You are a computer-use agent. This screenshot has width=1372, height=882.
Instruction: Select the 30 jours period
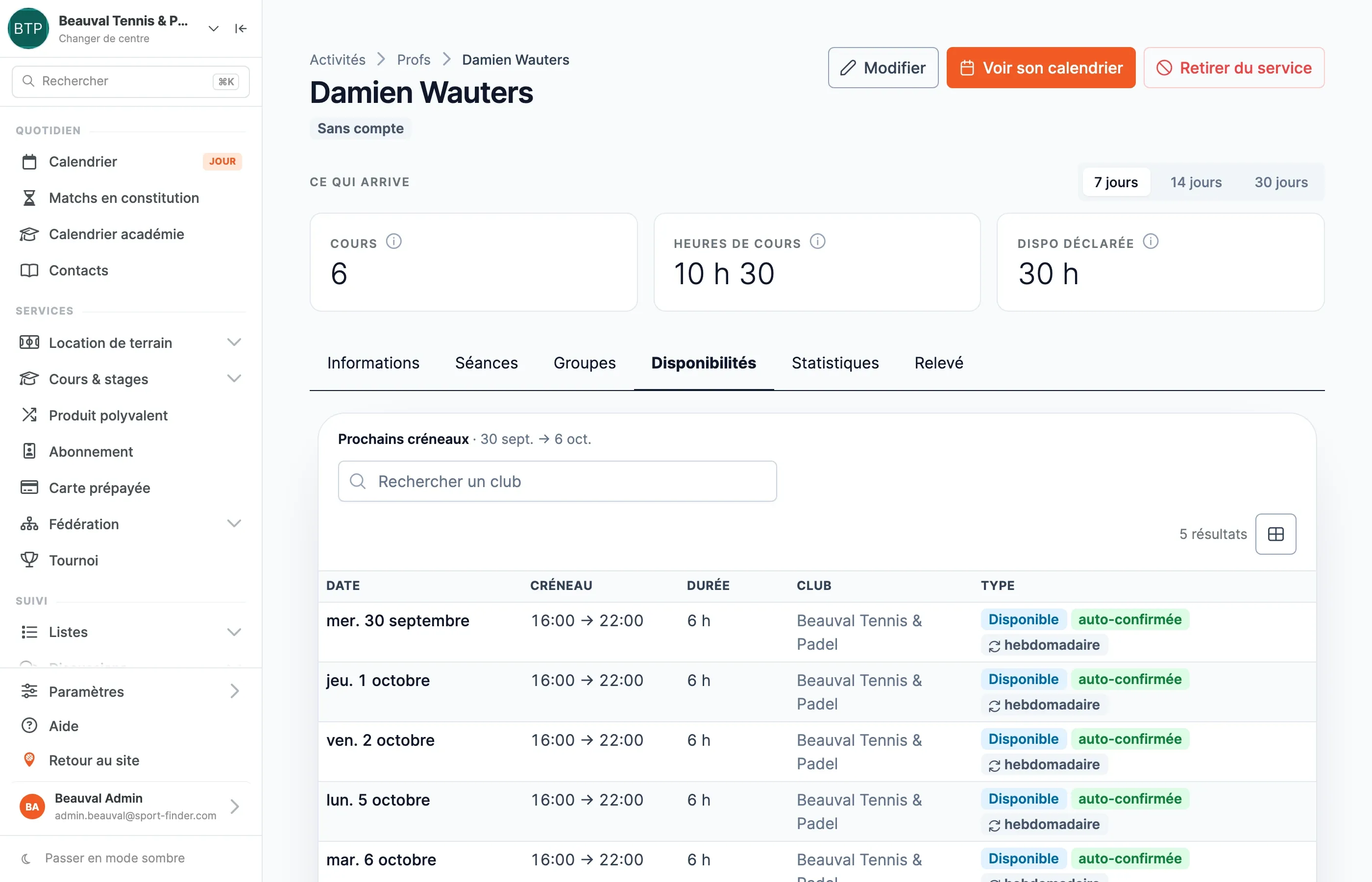(1281, 182)
